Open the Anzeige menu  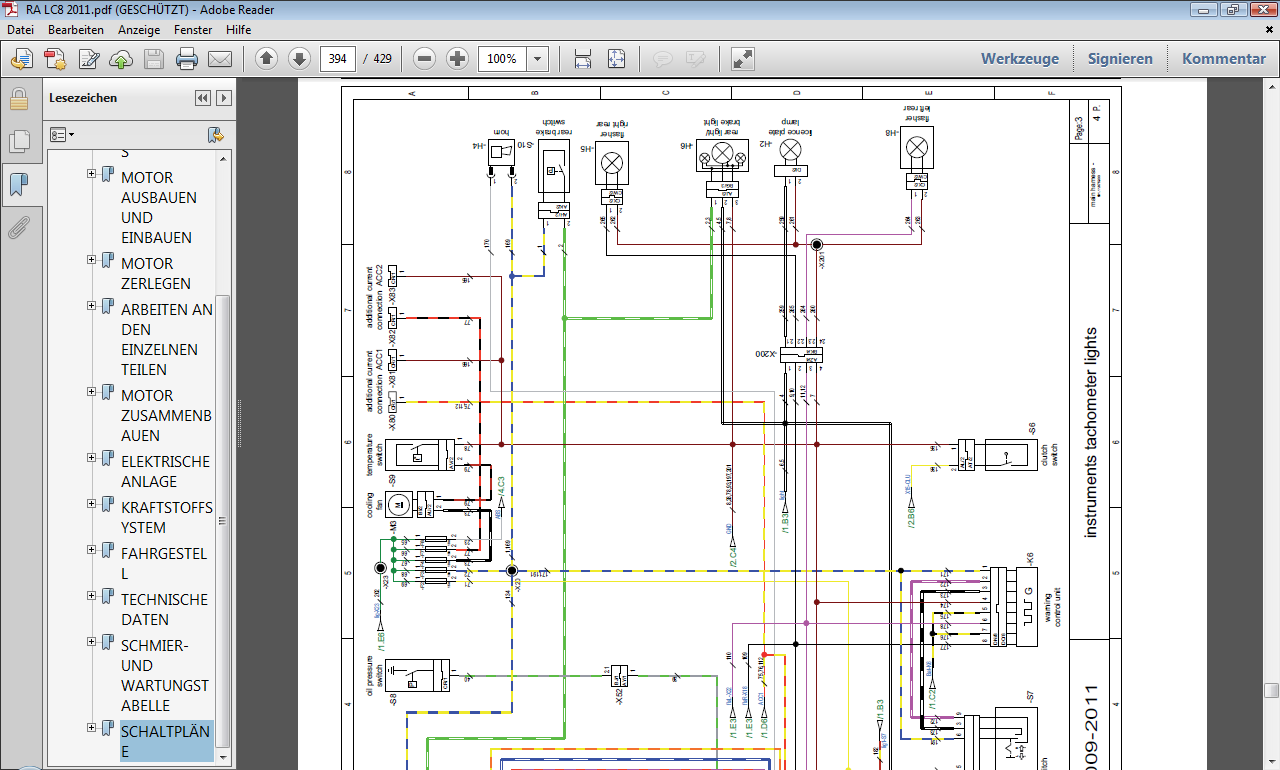tap(139, 30)
